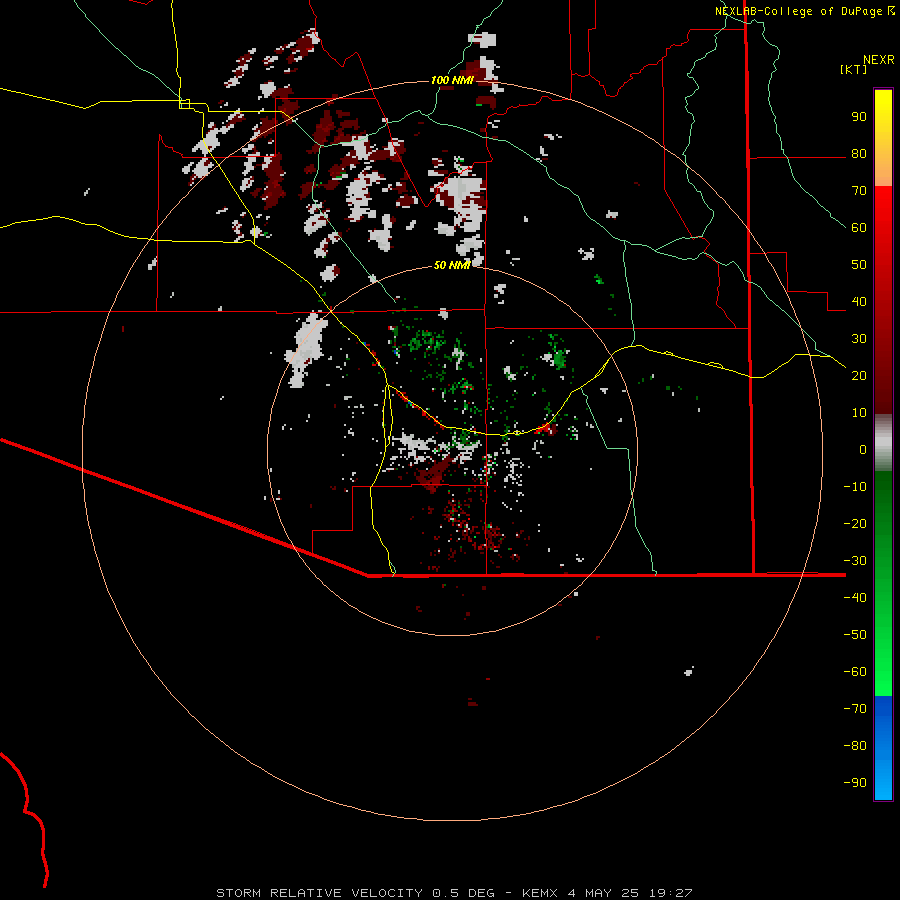Click the -30 value on velocity scale

[855, 561]
